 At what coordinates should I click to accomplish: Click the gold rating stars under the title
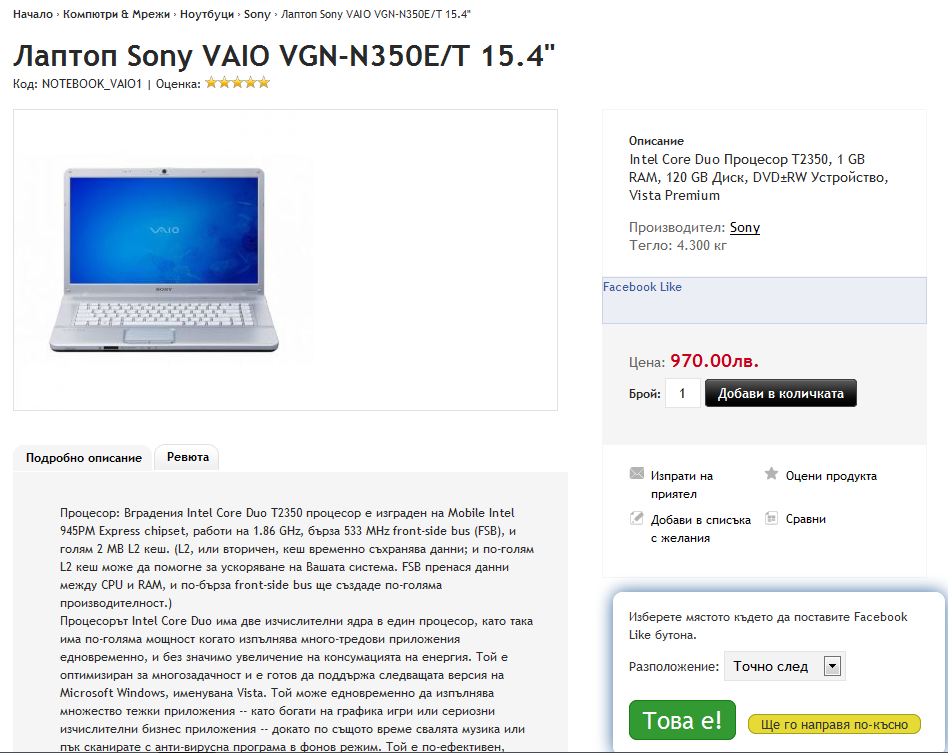pyautogui.click(x=237, y=83)
